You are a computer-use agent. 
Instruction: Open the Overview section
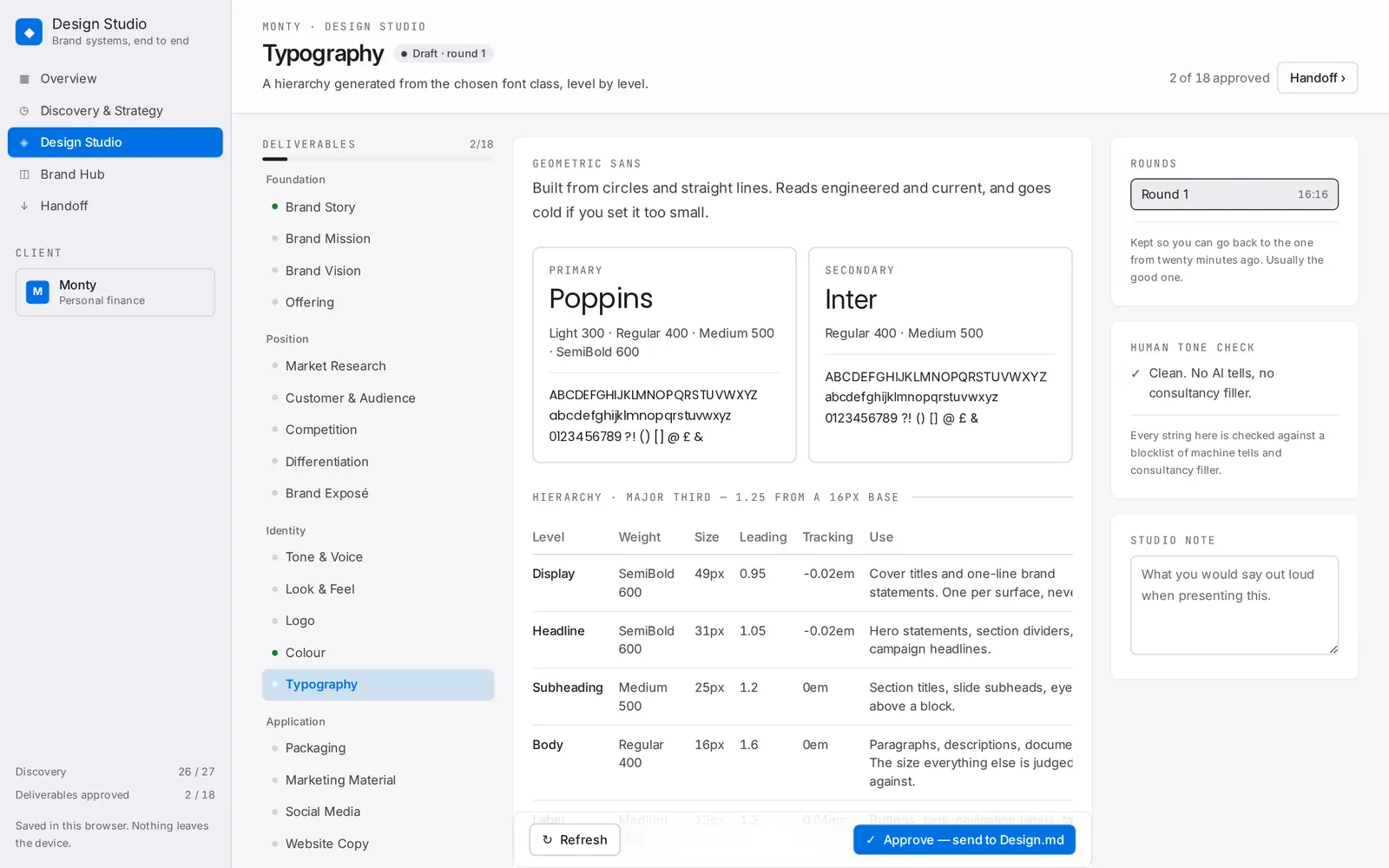115,79
